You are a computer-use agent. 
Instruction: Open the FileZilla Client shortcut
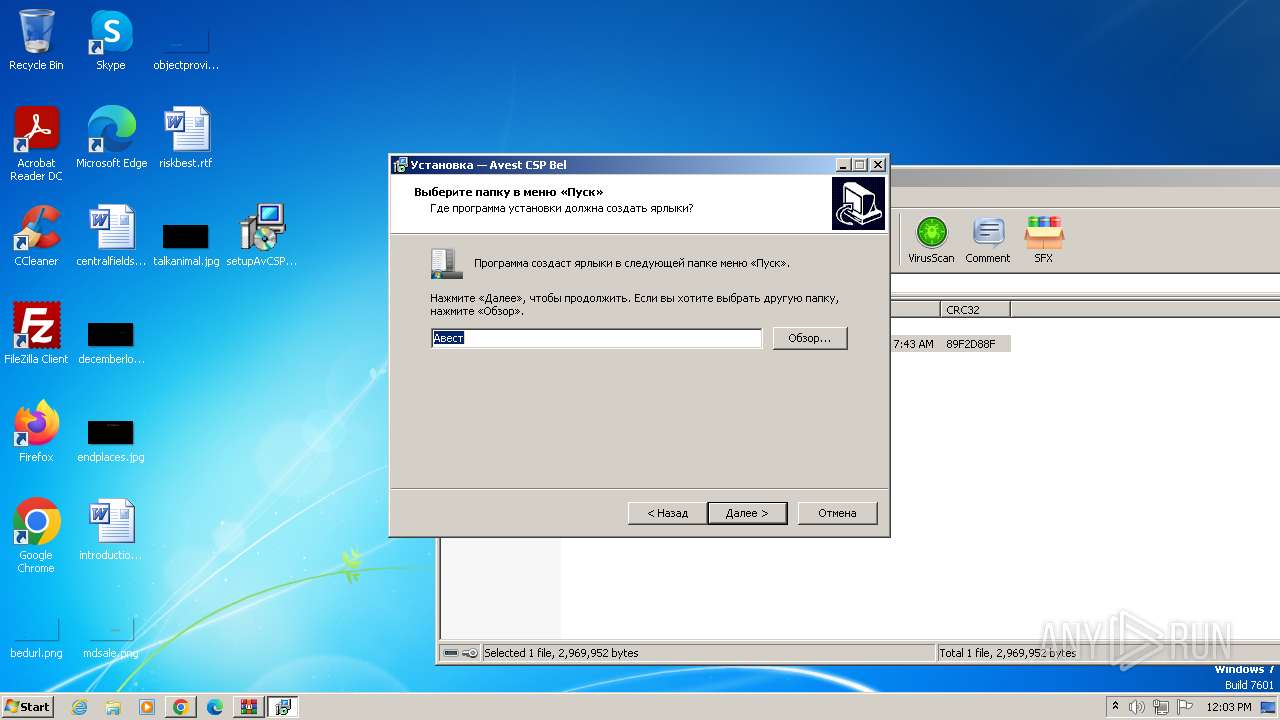36,334
